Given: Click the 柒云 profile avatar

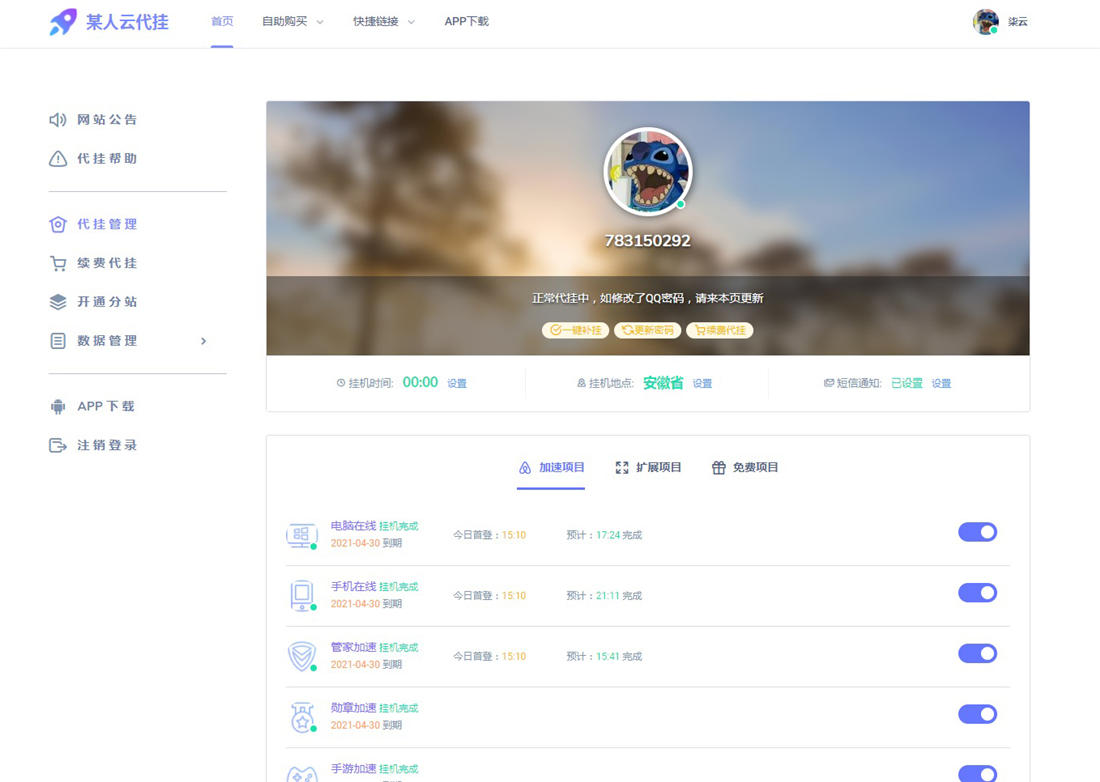Looking at the screenshot, I should click(985, 21).
